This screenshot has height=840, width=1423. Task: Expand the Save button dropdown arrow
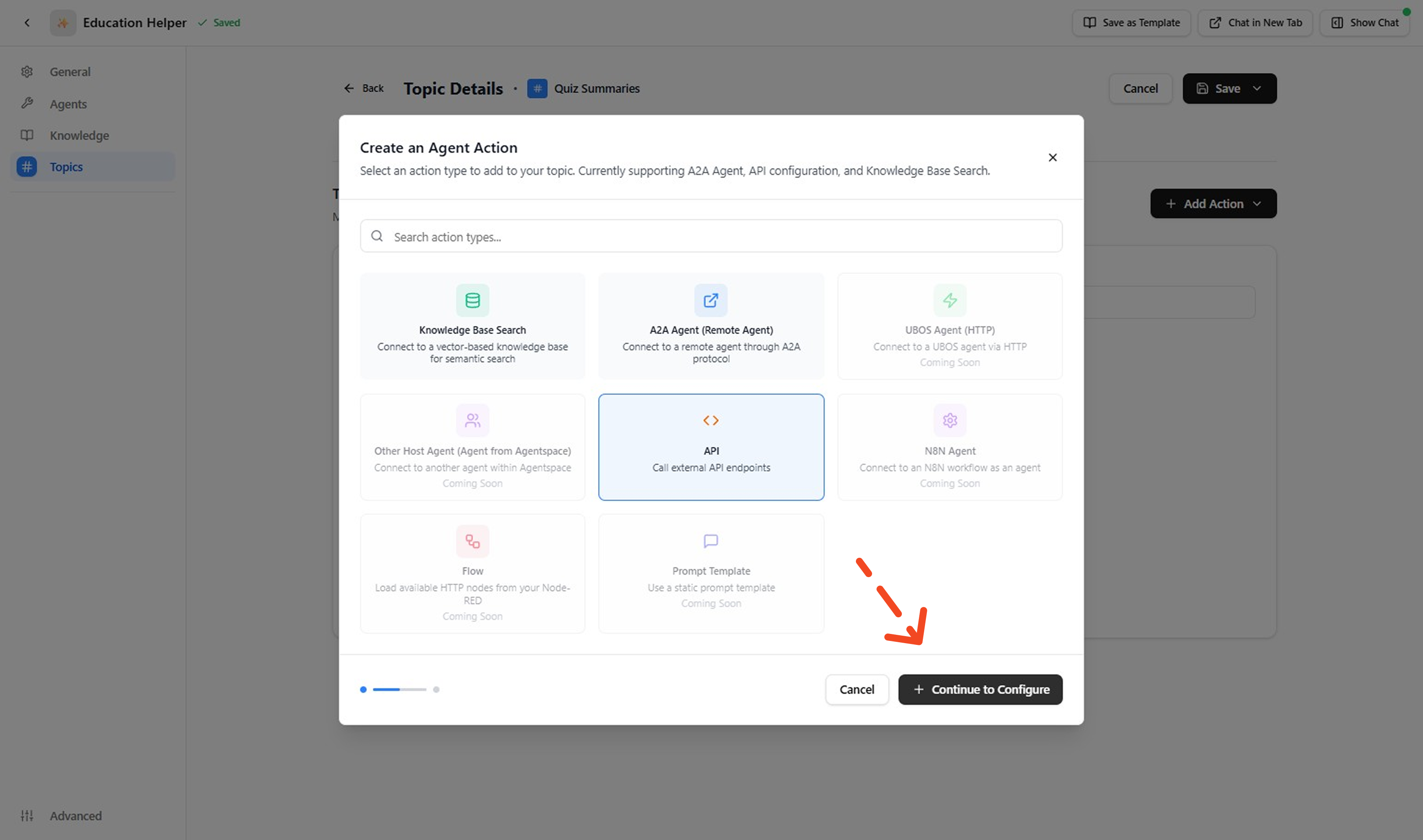point(1257,88)
